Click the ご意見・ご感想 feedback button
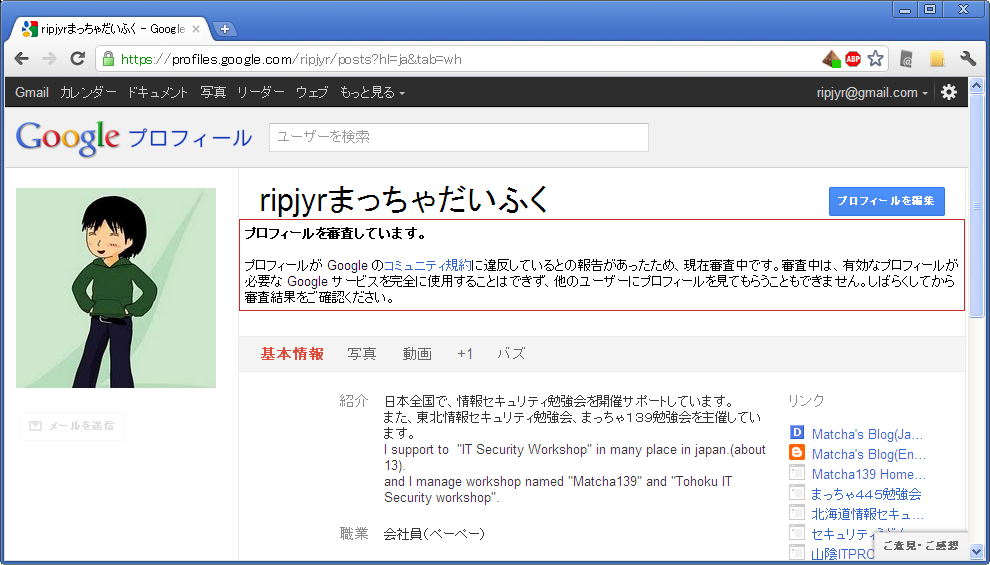The image size is (990, 565). click(921, 545)
